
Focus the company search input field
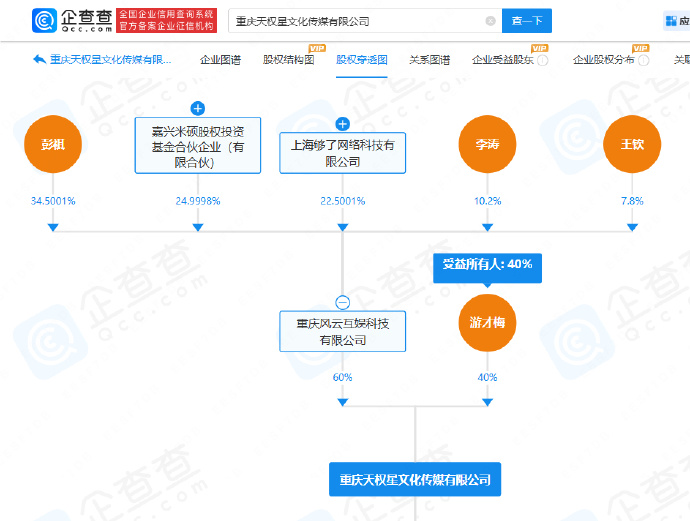click(x=365, y=21)
